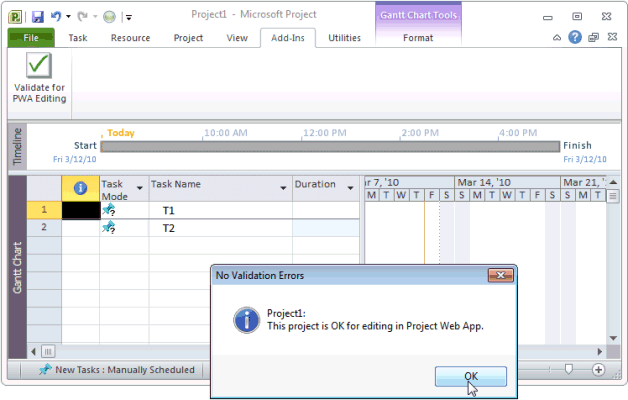Select row number 1 header
This screenshot has height=400, width=628.
(44, 210)
